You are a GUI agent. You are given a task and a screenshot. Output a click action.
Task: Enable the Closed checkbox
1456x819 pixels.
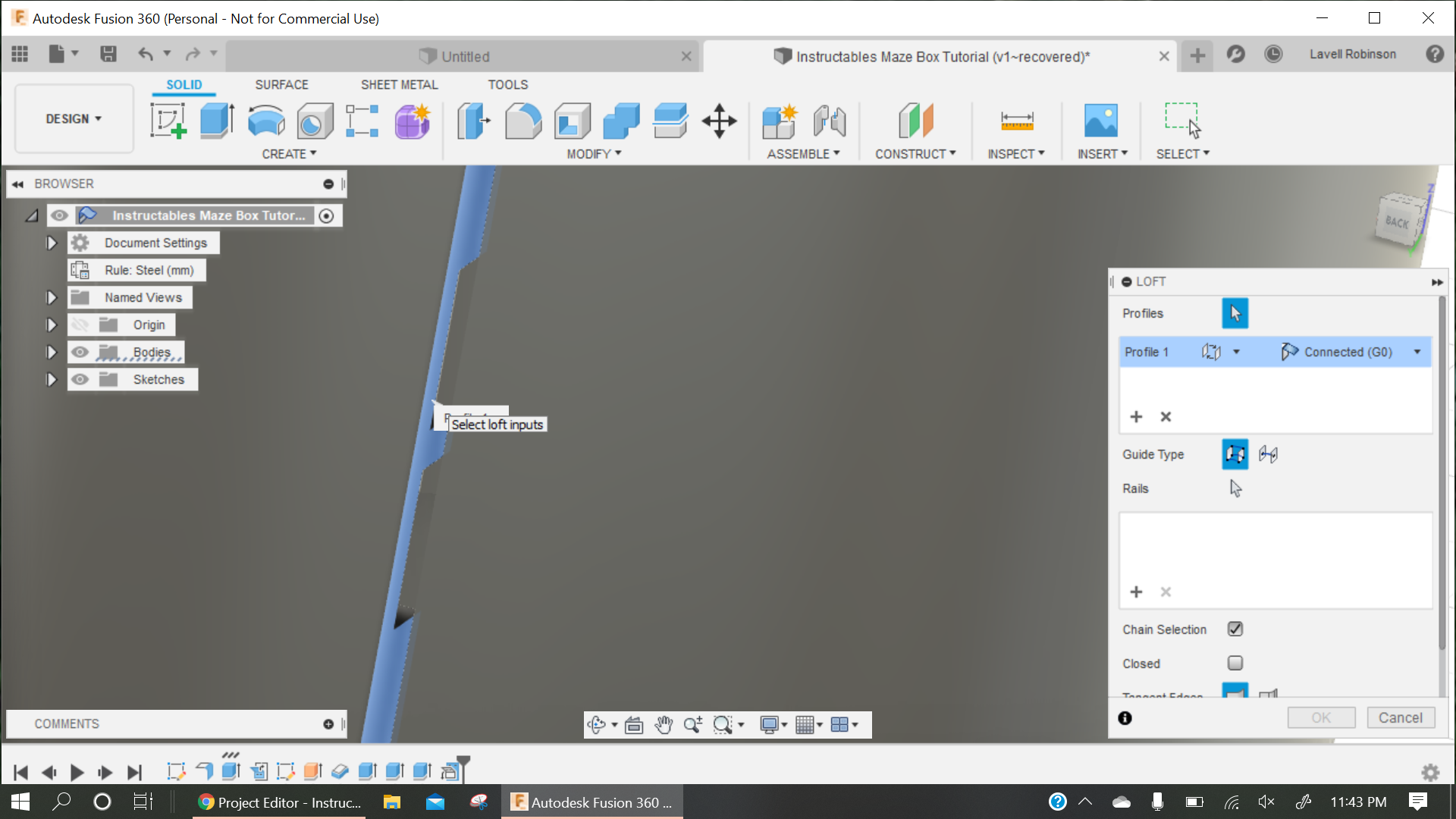[x=1235, y=663]
